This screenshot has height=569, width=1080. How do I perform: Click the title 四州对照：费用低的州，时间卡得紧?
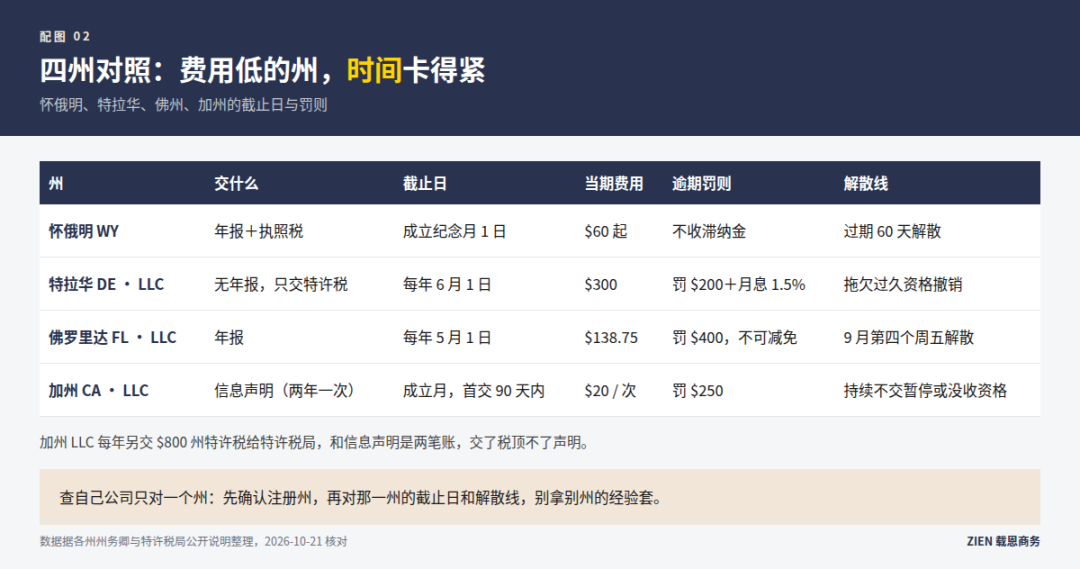coord(262,70)
